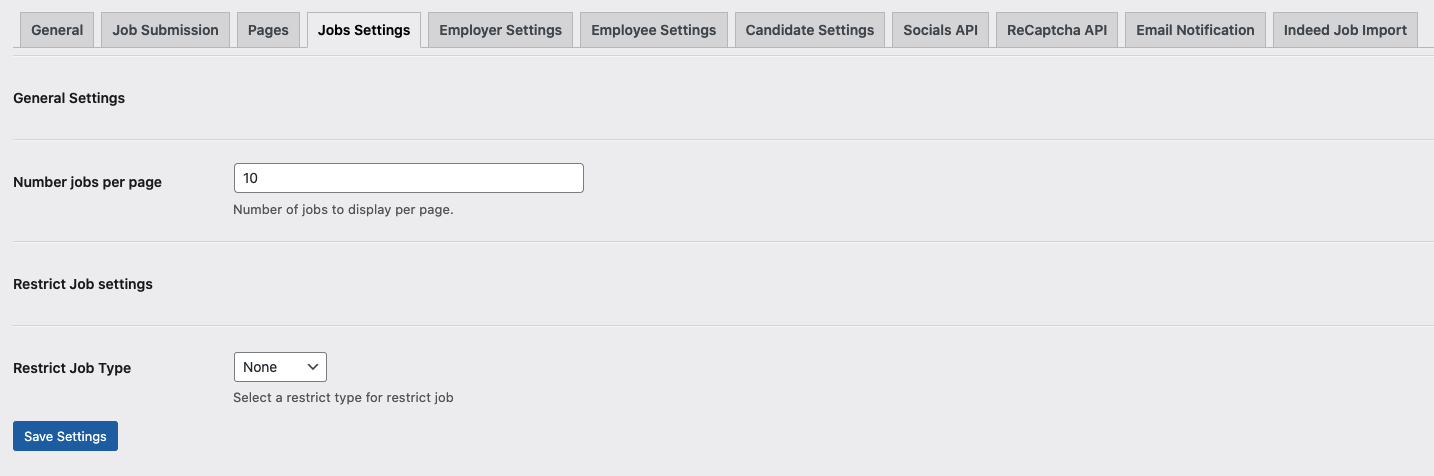1434x476 pixels.
Task: Open the Email Notification tab
Action: tap(1195, 30)
